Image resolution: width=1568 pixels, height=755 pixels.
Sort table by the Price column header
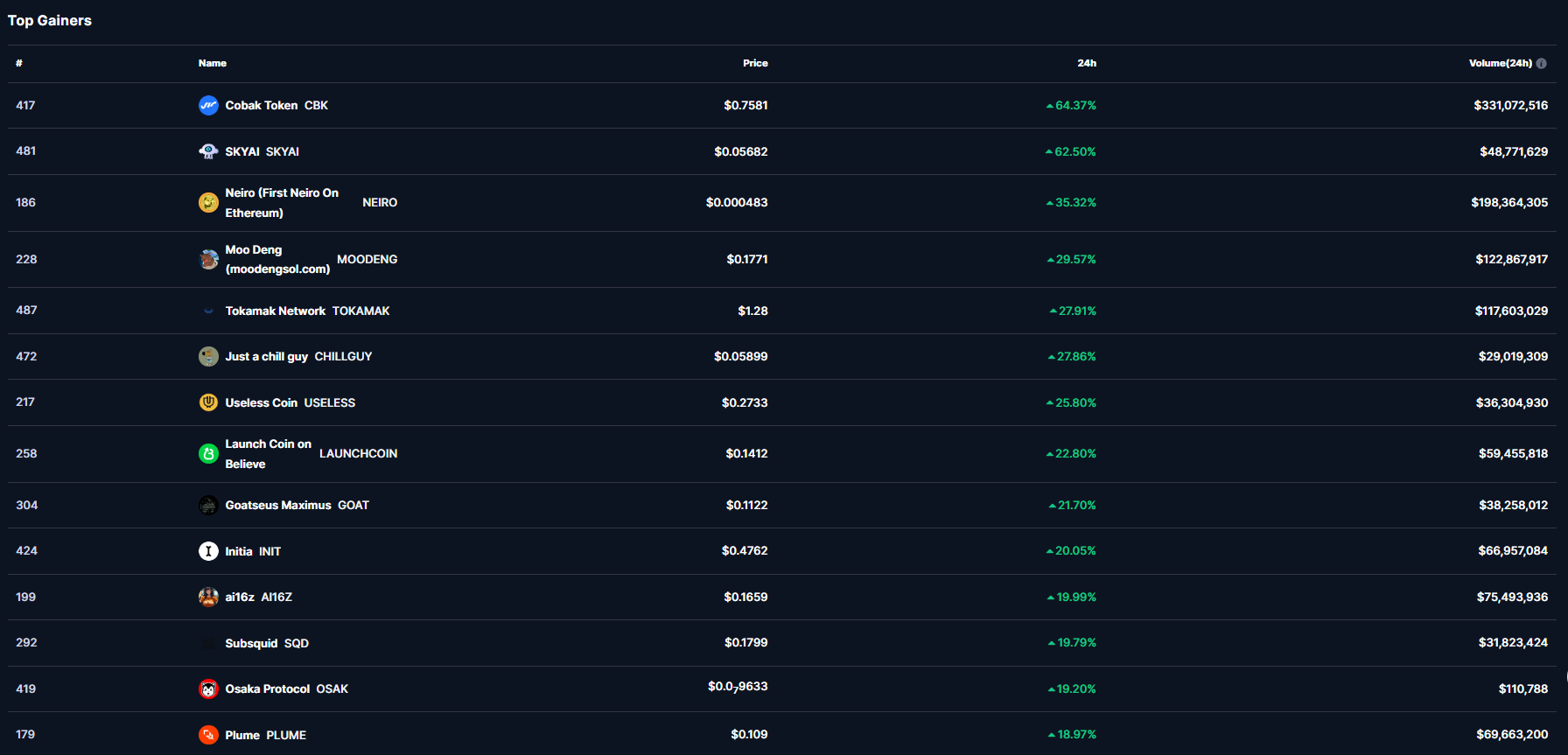tap(755, 64)
